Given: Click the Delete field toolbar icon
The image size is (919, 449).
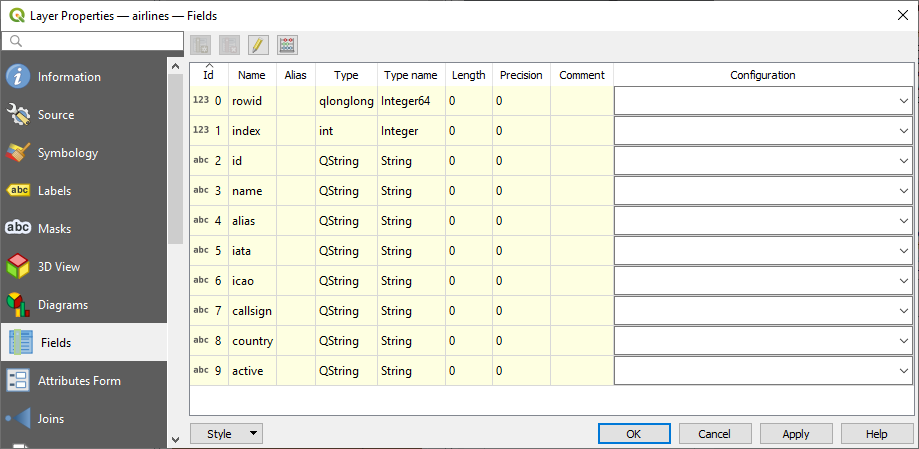Looking at the screenshot, I should (x=229, y=45).
